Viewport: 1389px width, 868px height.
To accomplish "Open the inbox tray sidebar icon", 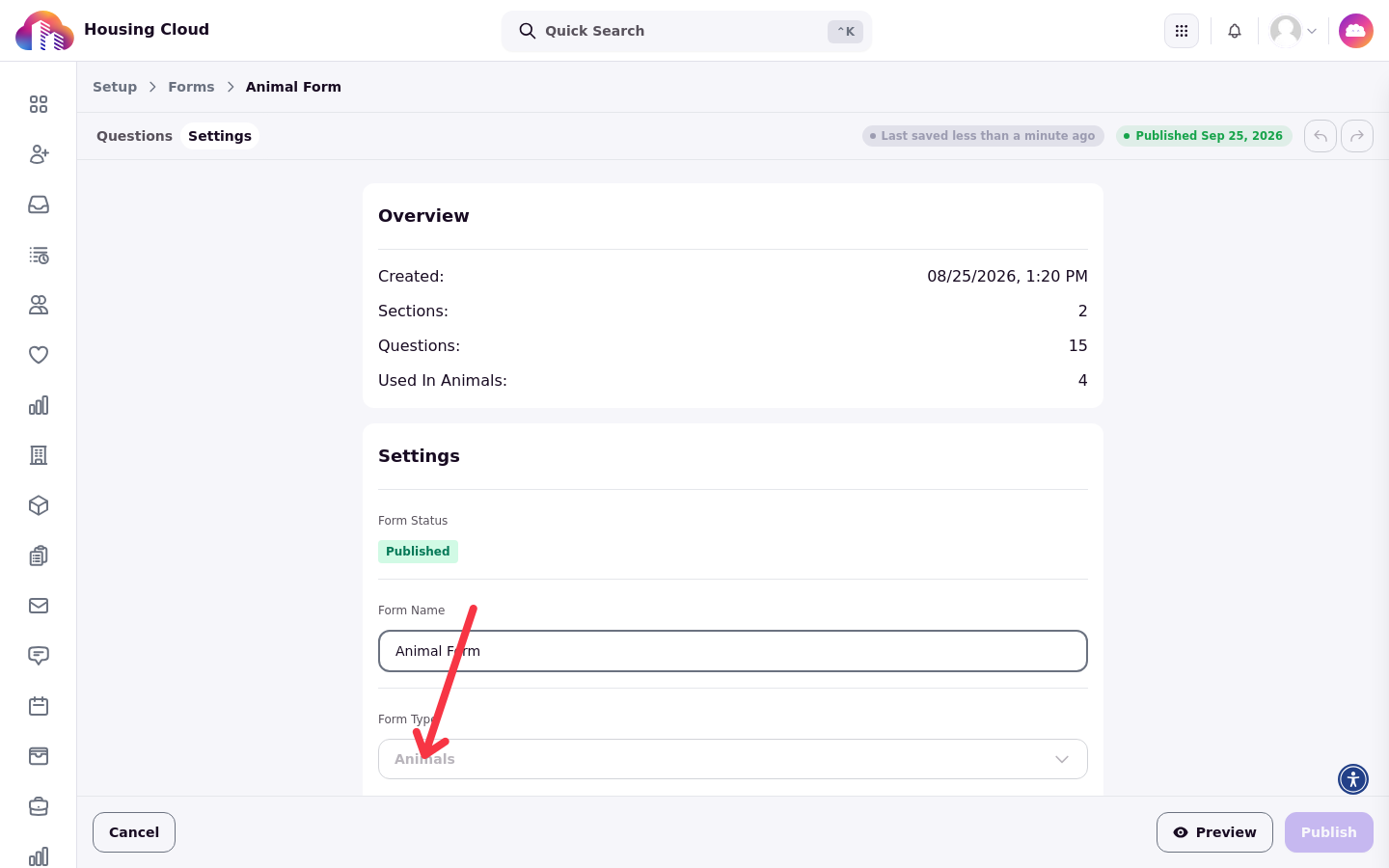I will [39, 204].
